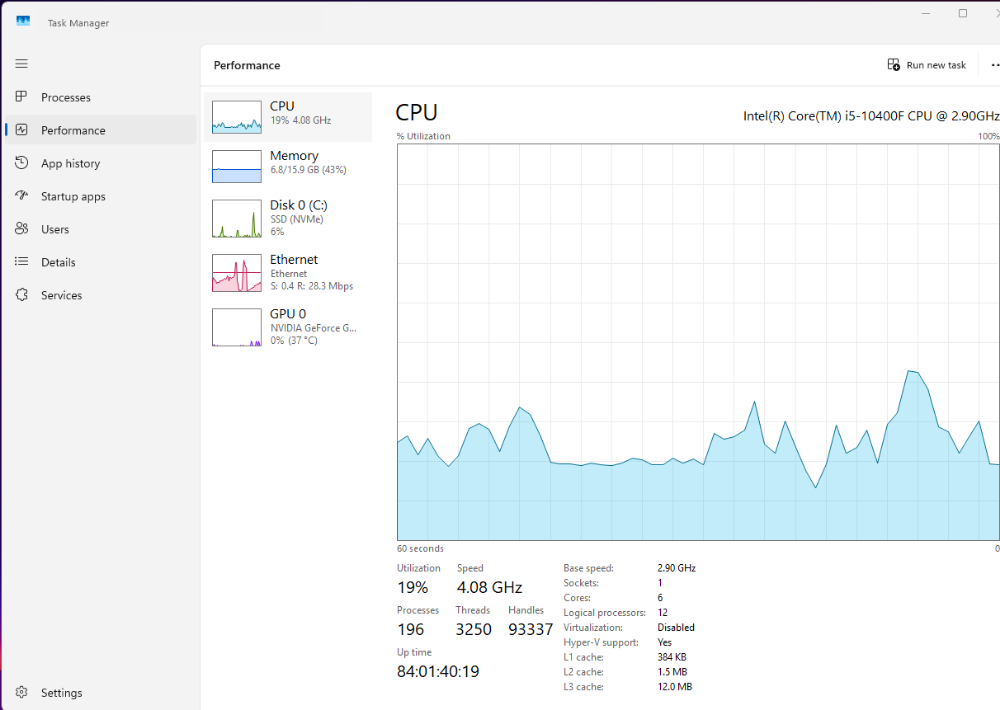This screenshot has height=710, width=1000.
Task: Open the Processes page
Action: pyautogui.click(x=101, y=97)
